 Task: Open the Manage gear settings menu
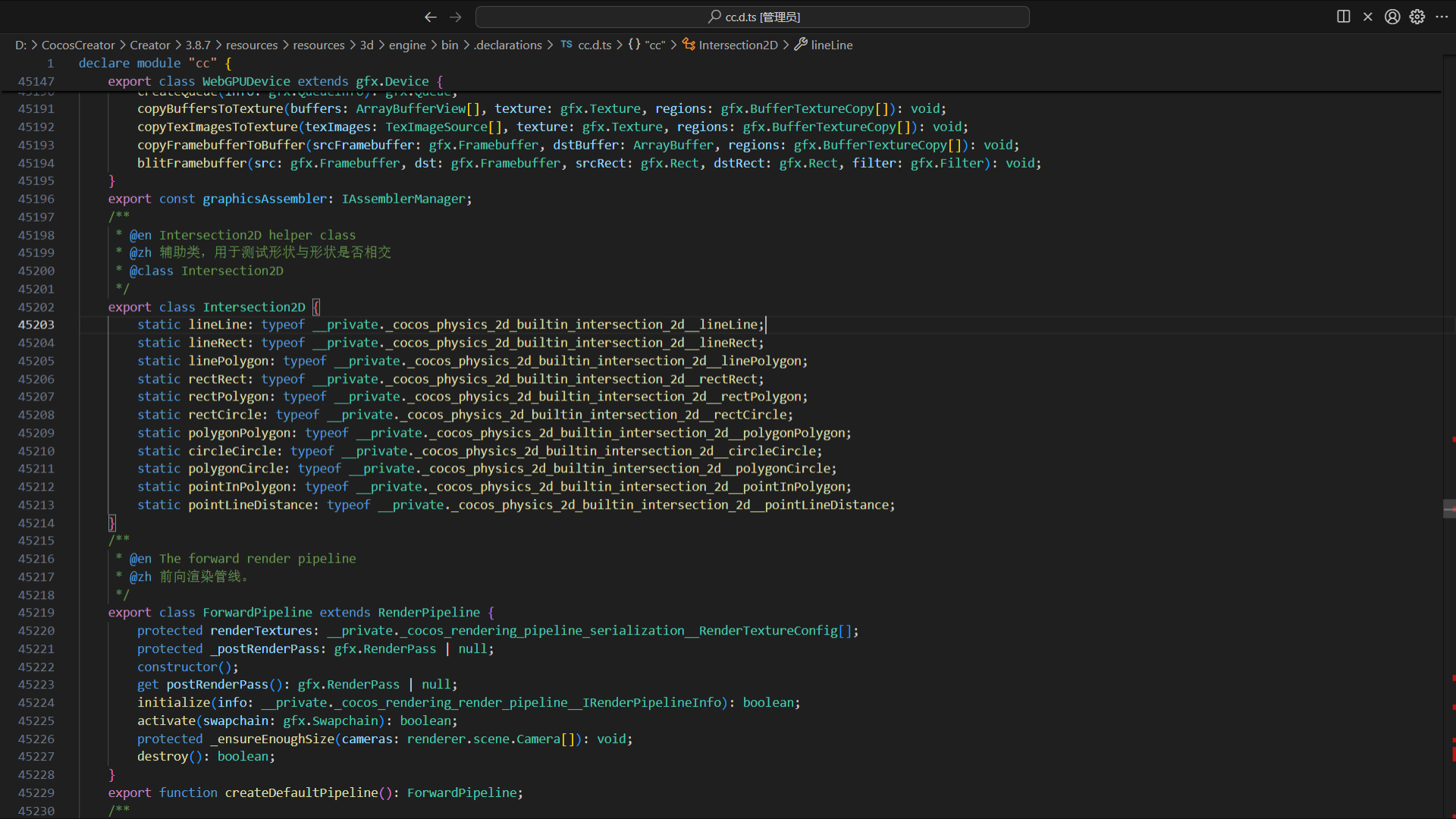pos(1417,17)
